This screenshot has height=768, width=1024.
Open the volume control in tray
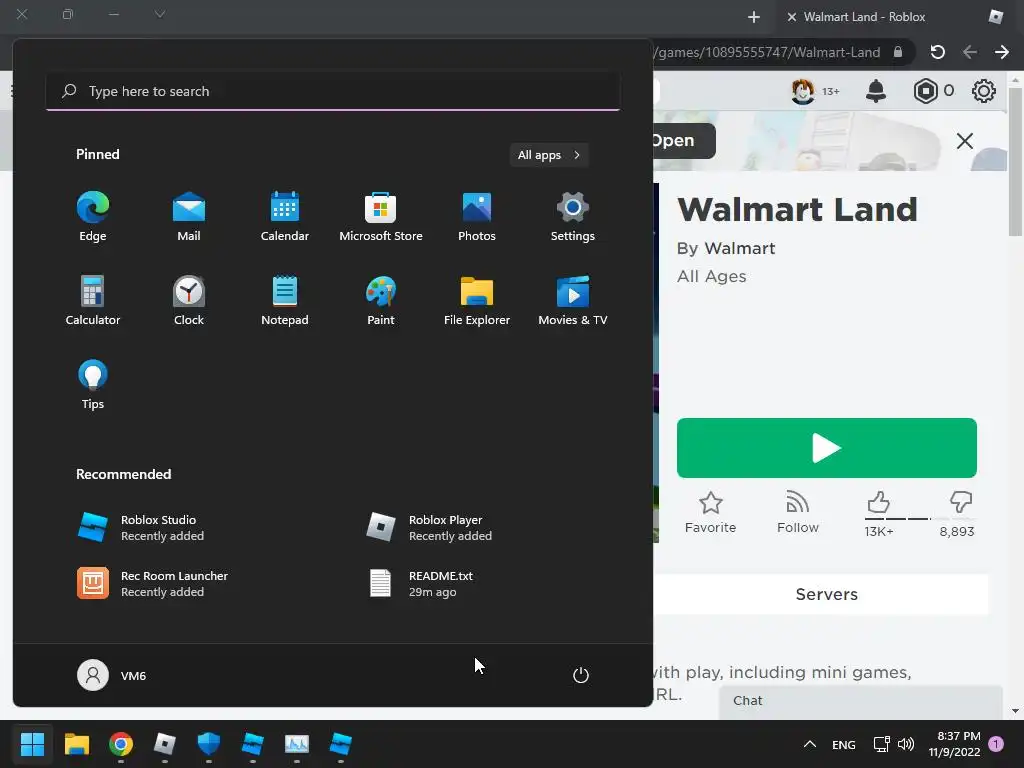pyautogui.click(x=906, y=744)
